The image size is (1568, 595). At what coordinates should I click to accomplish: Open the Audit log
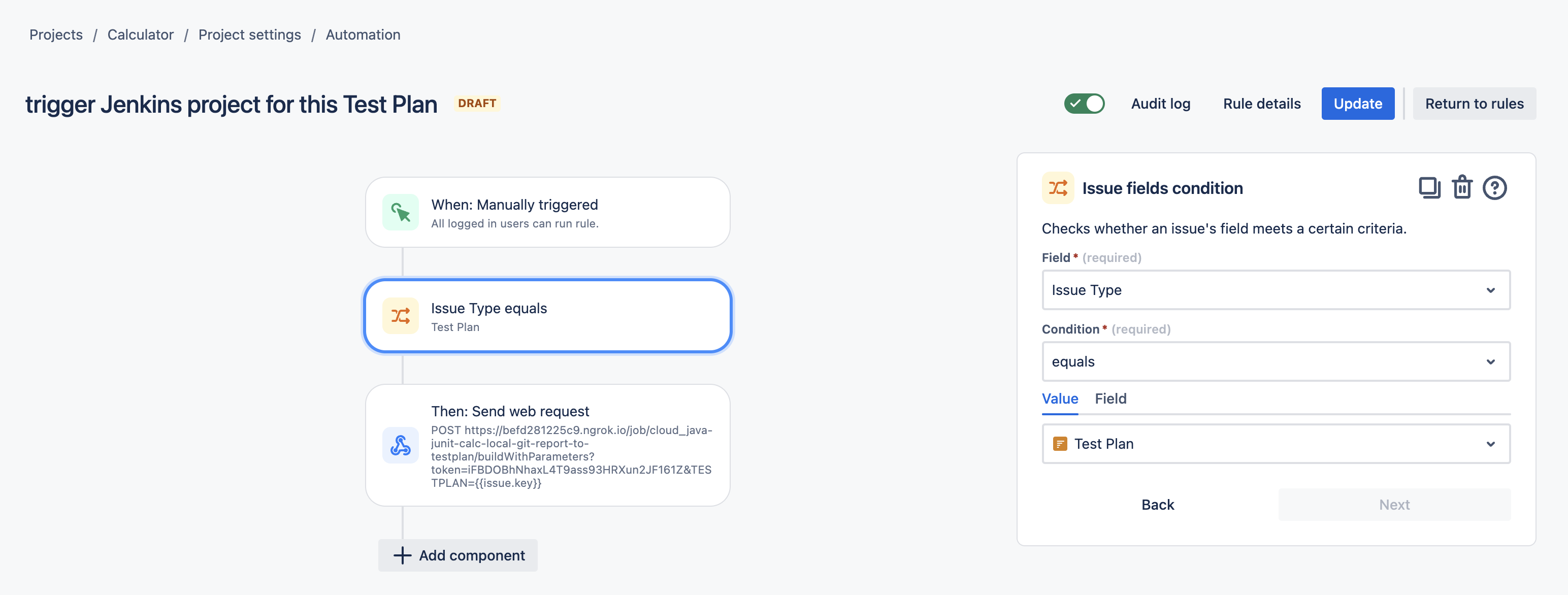[x=1160, y=104]
